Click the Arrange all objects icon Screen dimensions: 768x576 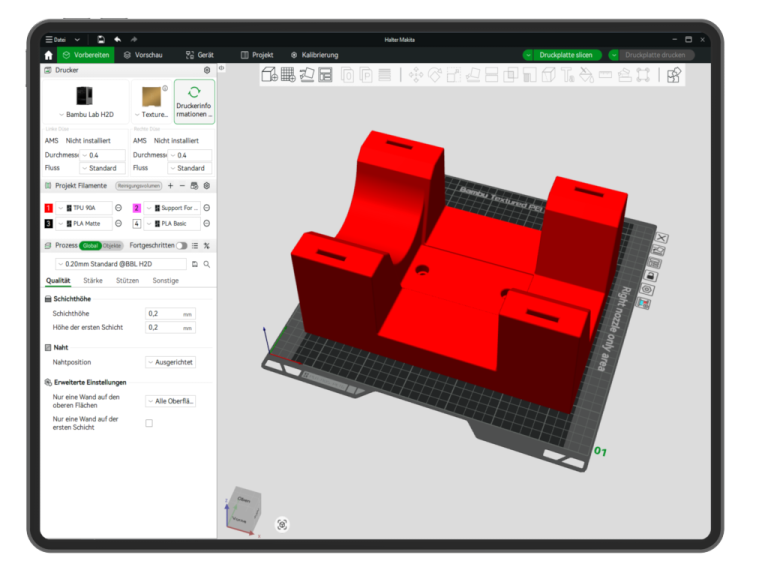click(x=325, y=75)
